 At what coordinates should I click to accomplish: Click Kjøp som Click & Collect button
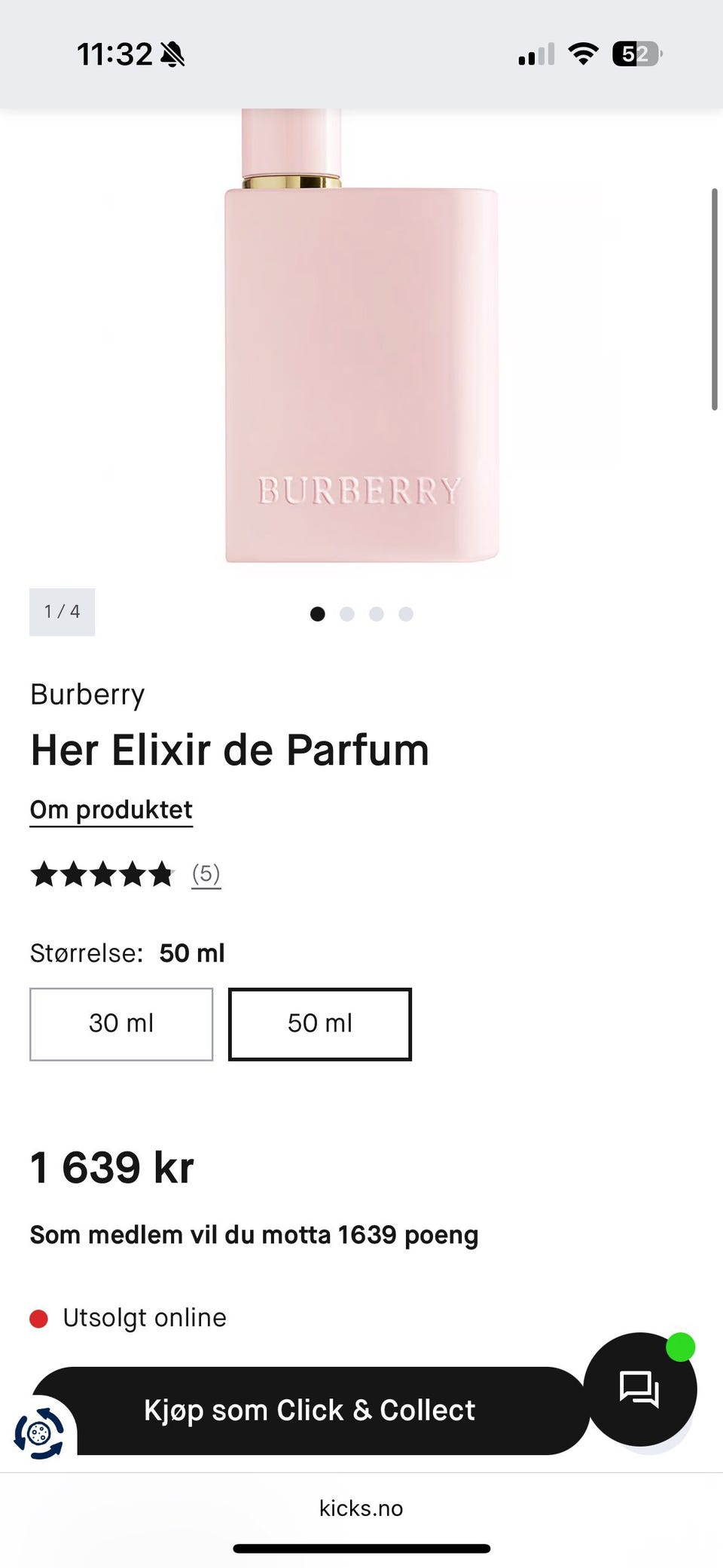pos(310,1411)
